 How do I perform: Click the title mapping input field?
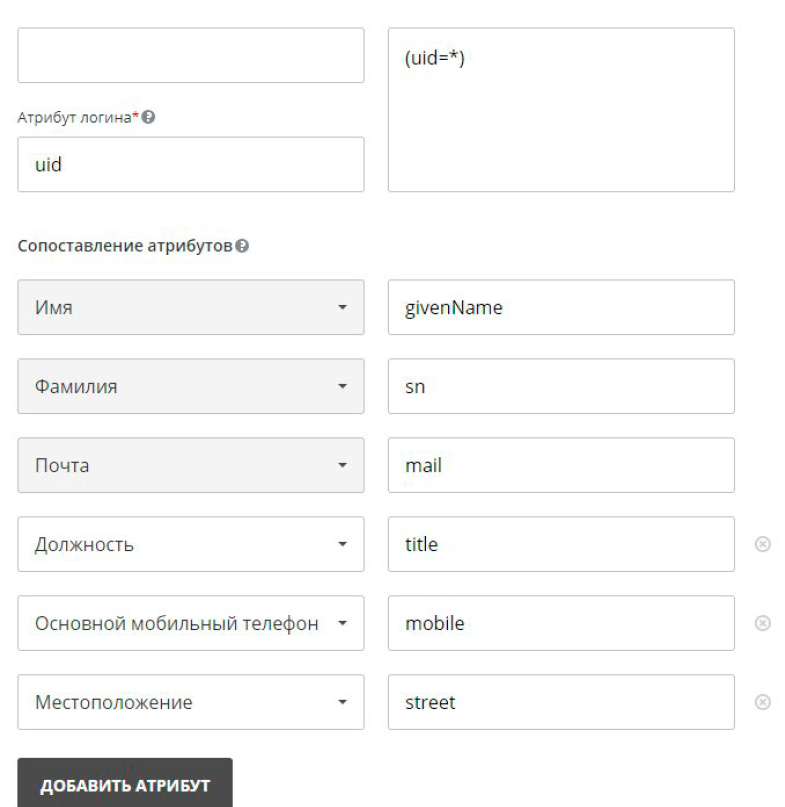[x=561, y=544]
